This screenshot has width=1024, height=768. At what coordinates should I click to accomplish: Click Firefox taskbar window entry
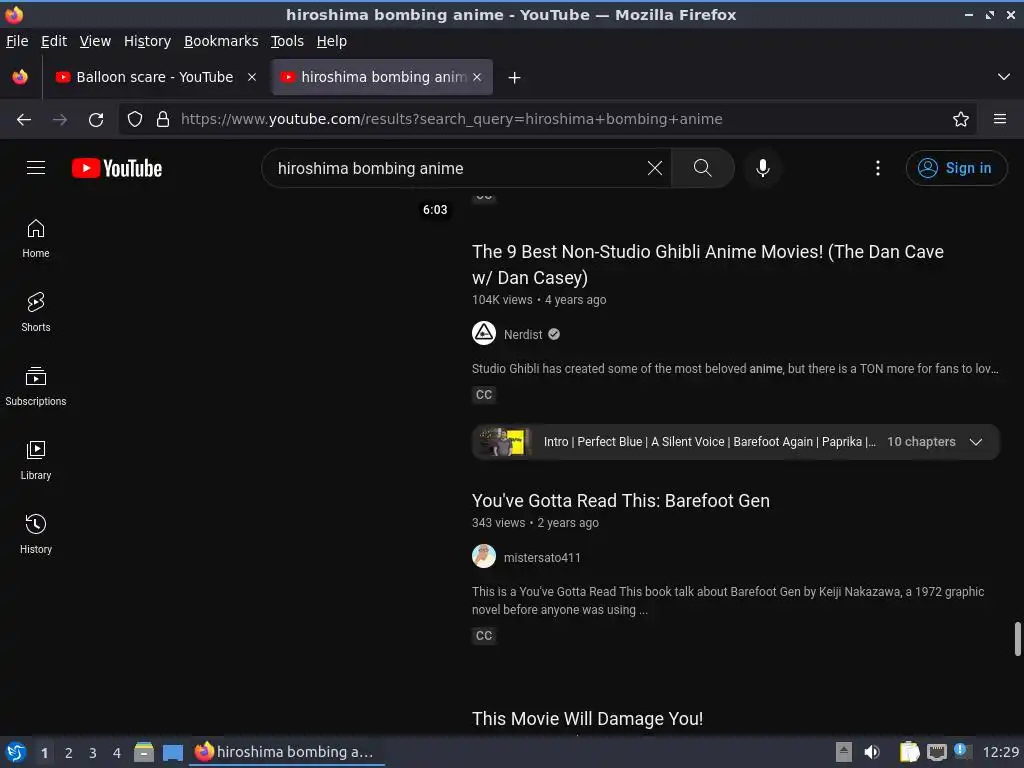(287, 752)
